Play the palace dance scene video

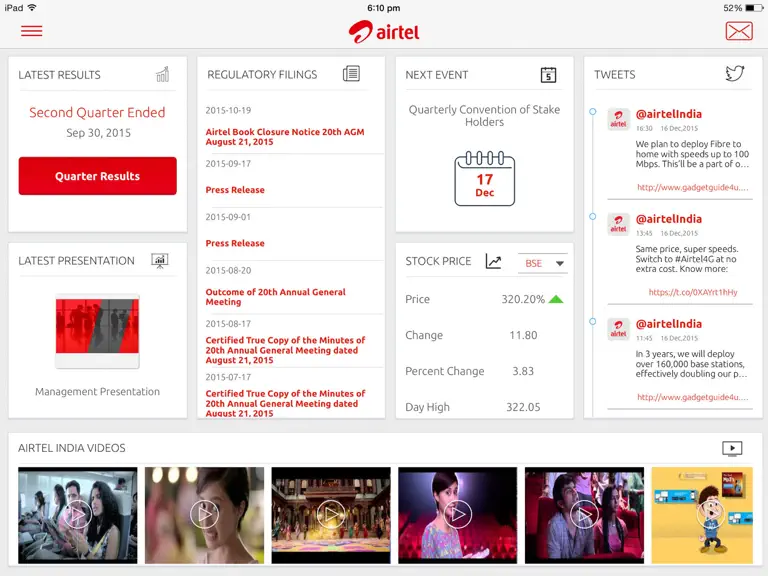331,515
